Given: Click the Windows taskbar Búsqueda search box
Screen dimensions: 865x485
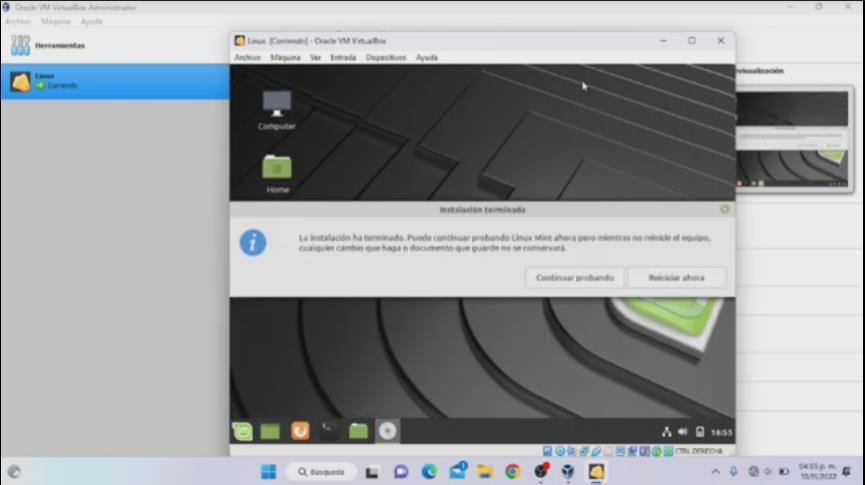Looking at the screenshot, I should [321, 472].
